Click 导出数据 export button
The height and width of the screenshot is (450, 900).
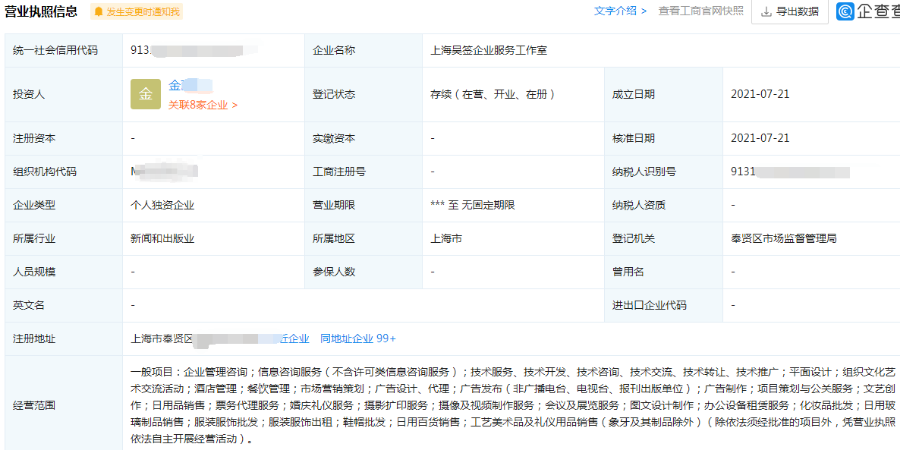790,11
